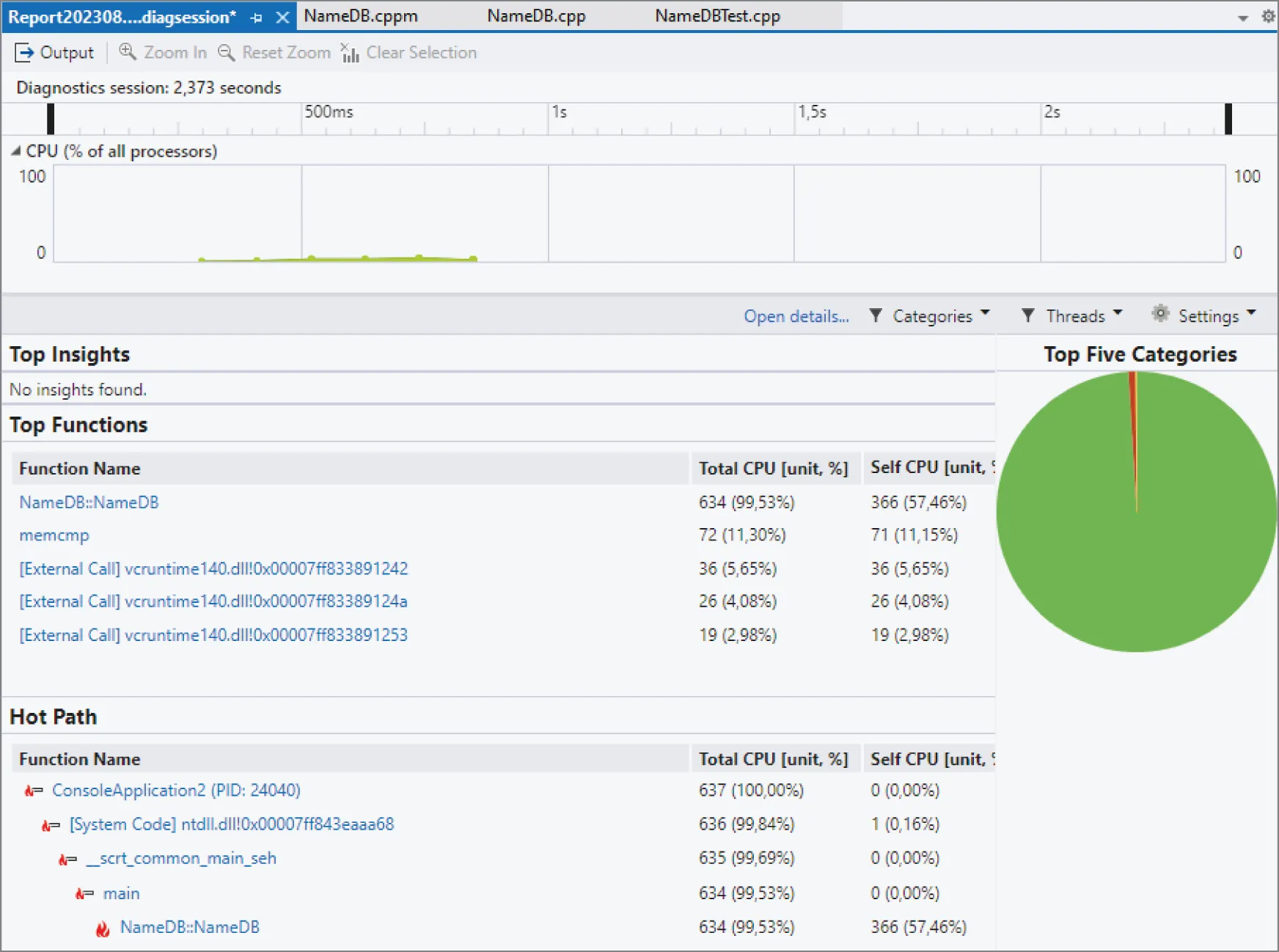Click the Open details link
The image size is (1279, 952).
pos(796,316)
